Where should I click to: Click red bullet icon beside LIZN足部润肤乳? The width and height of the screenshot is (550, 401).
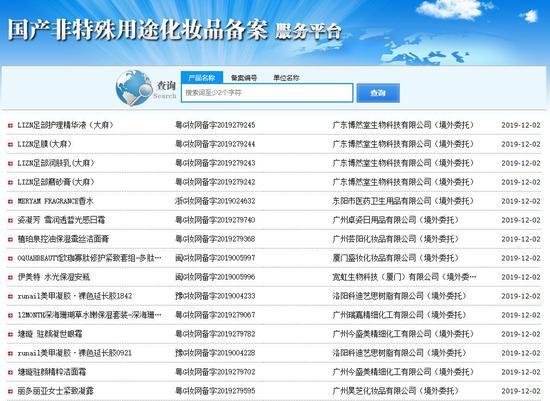(x=11, y=163)
